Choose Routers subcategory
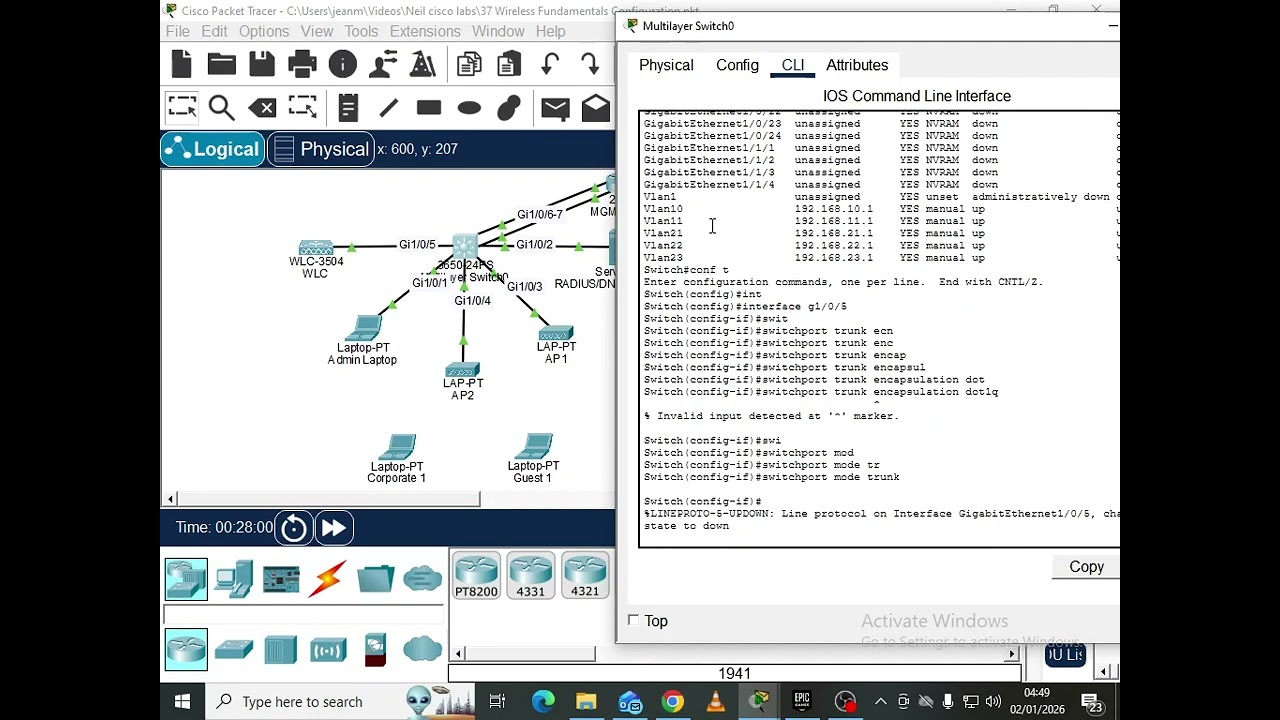The image size is (1280, 720). (186, 650)
